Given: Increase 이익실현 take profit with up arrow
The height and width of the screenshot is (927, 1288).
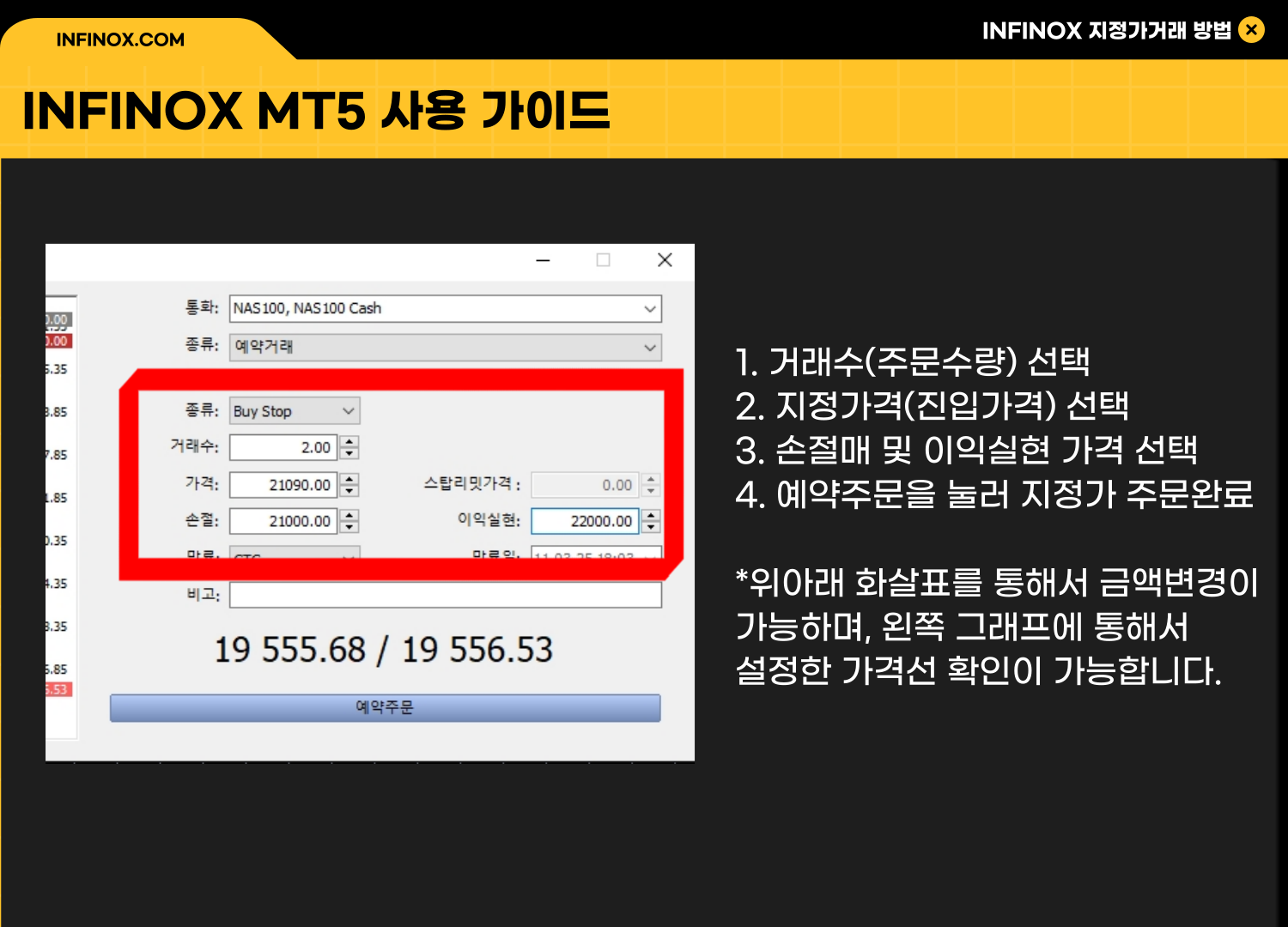Looking at the screenshot, I should tap(652, 515).
